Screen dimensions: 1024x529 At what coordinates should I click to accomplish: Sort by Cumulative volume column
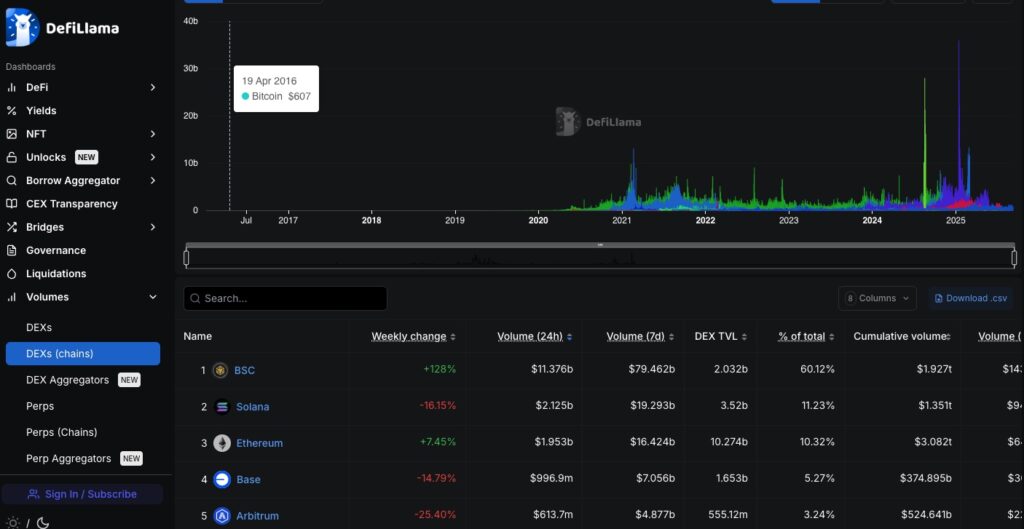point(902,336)
